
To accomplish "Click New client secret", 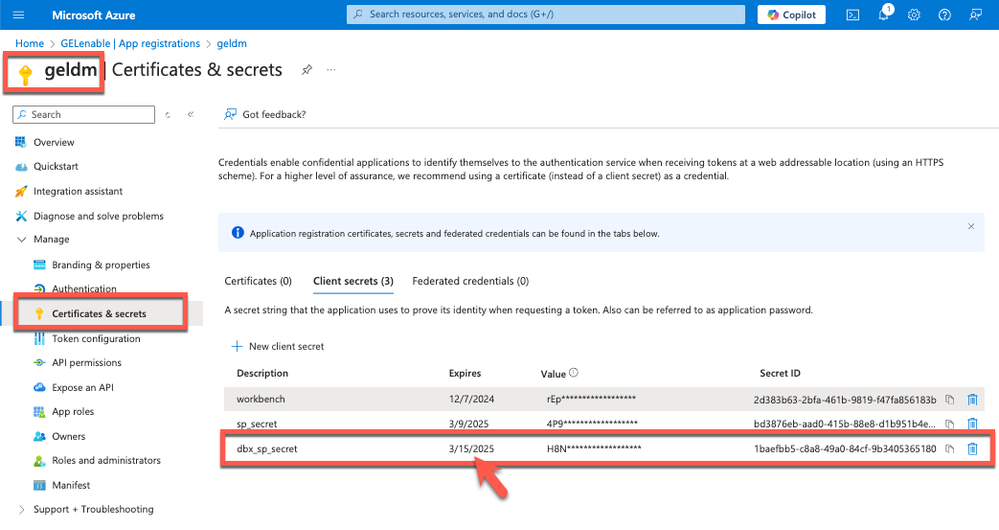I will click(x=278, y=346).
